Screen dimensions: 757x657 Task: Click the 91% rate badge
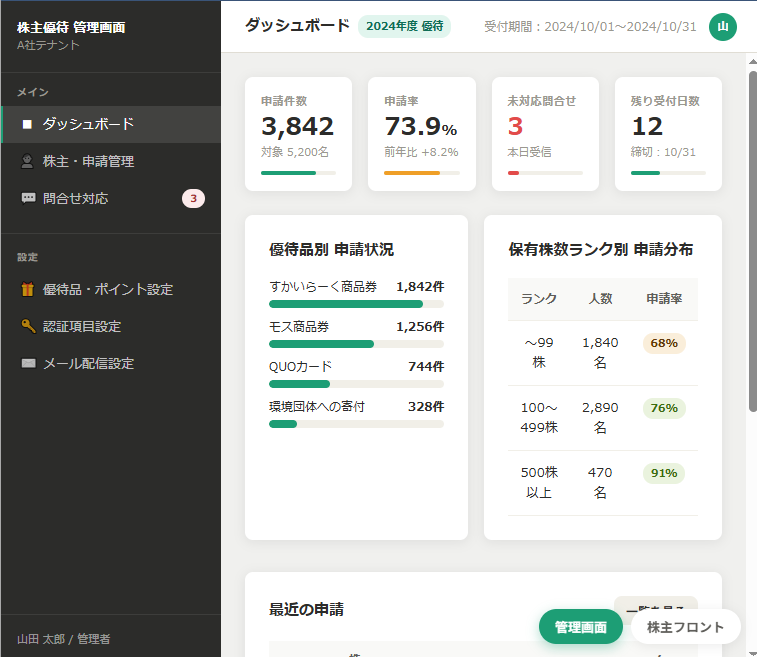(x=664, y=473)
